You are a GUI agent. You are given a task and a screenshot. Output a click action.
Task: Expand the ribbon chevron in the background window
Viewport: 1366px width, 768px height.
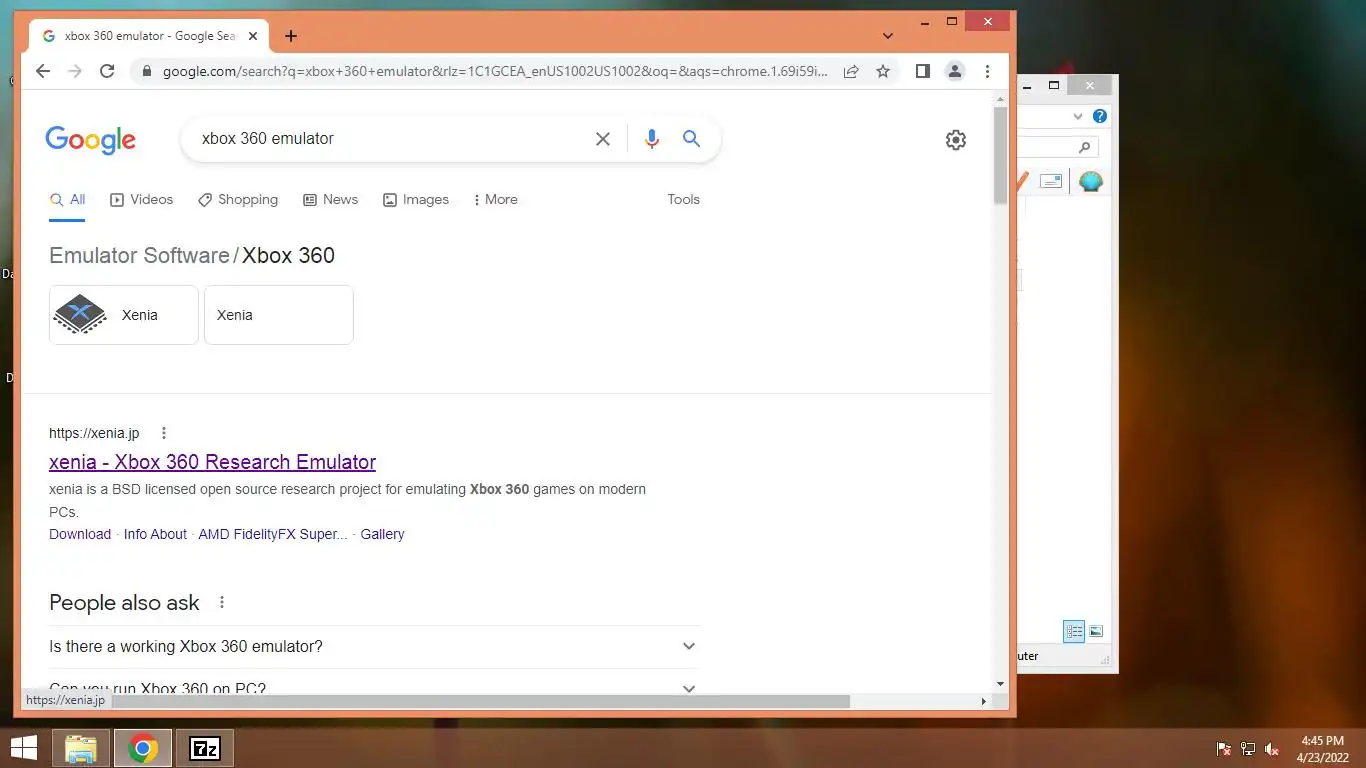point(1078,116)
